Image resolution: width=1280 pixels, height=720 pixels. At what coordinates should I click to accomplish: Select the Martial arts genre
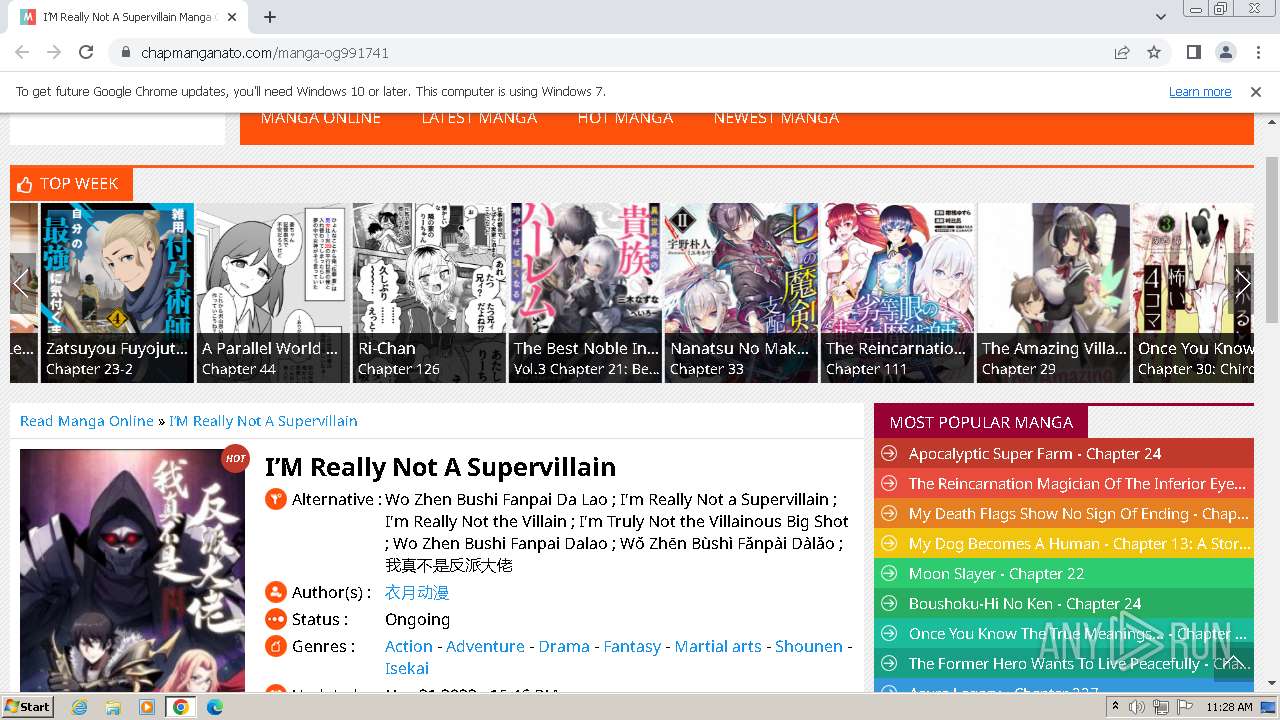(718, 647)
